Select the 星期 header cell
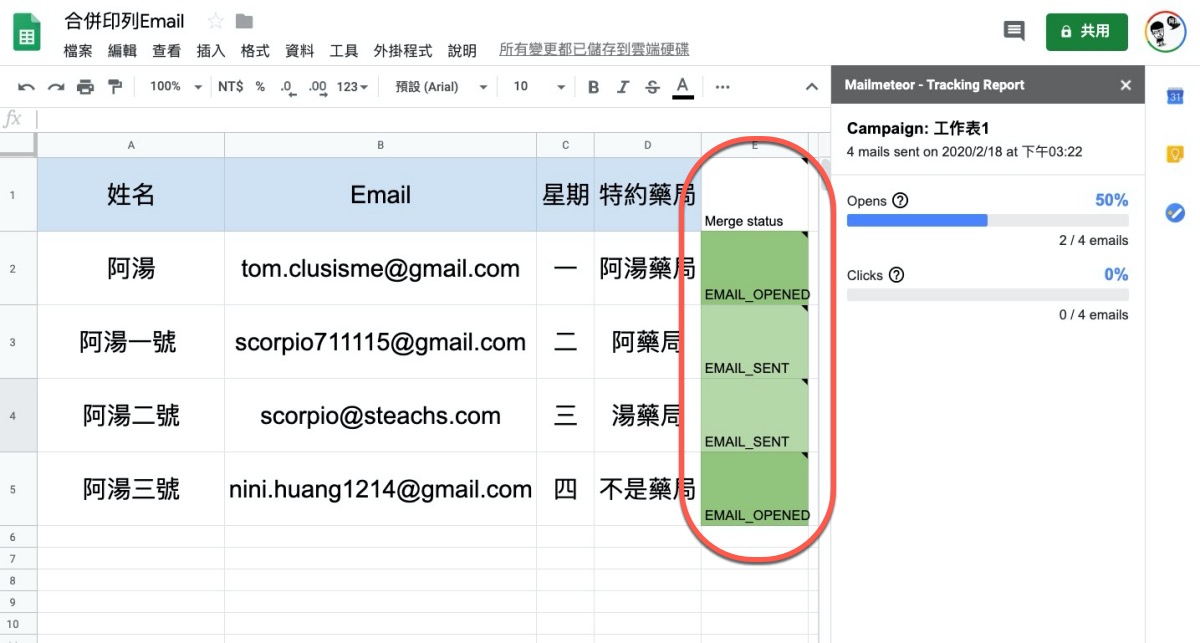This screenshot has width=1200, height=643. (x=565, y=195)
